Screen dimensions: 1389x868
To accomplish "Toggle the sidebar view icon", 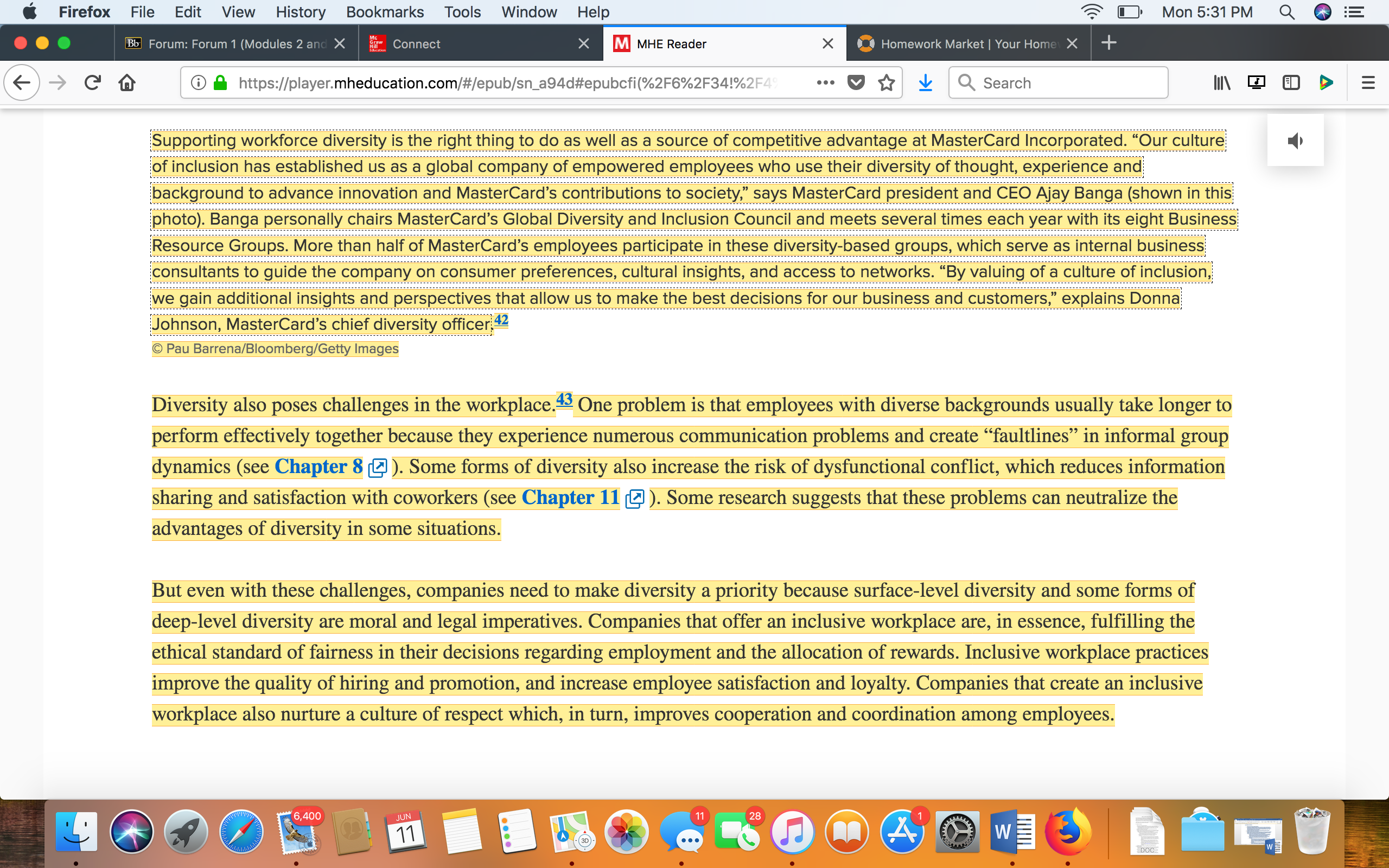I will (1291, 82).
